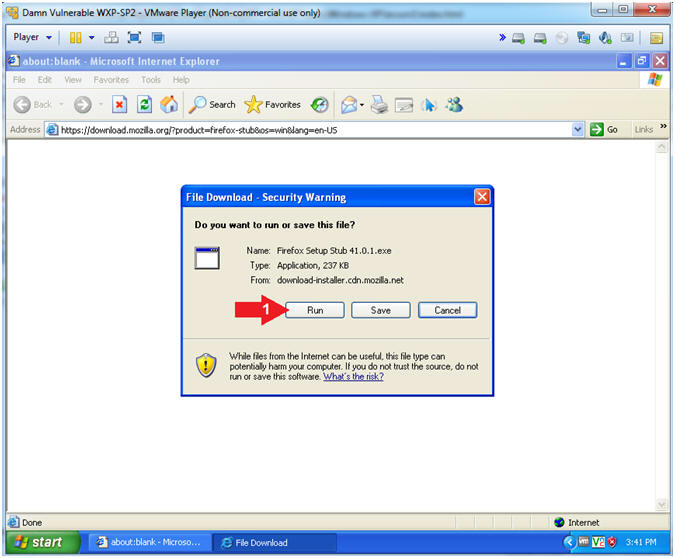Click the page scrollbar up arrow

click(x=661, y=147)
